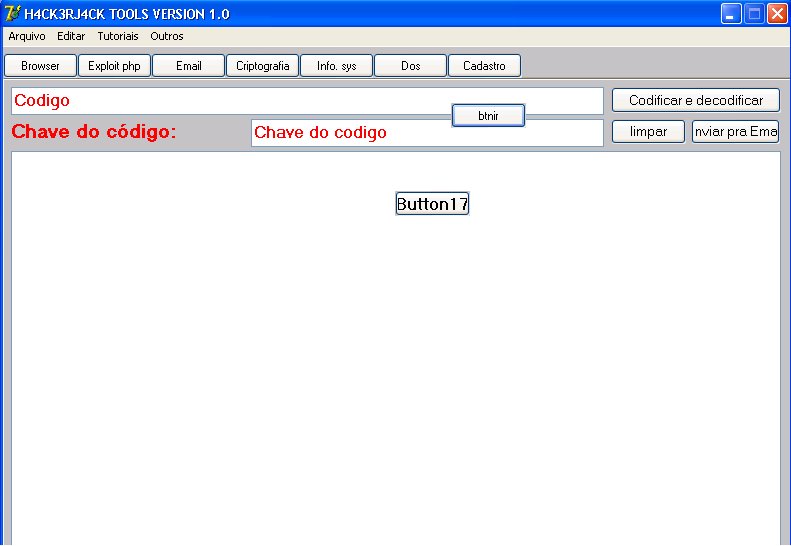Focus the Codigo input field
Screen dimensions: 791x546
pyautogui.click(x=307, y=101)
